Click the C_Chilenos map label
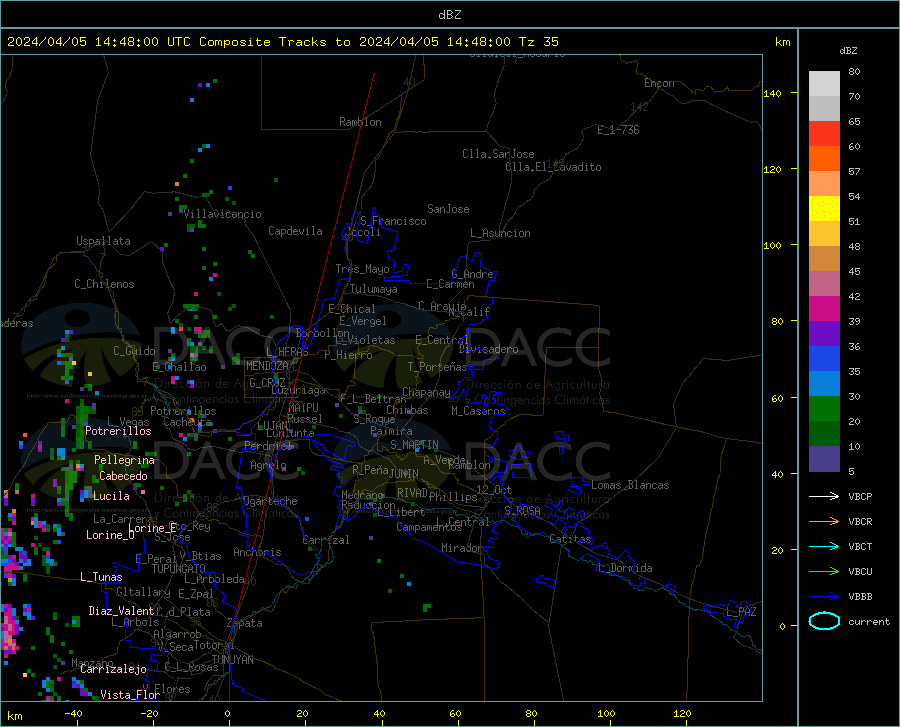 coord(104,284)
